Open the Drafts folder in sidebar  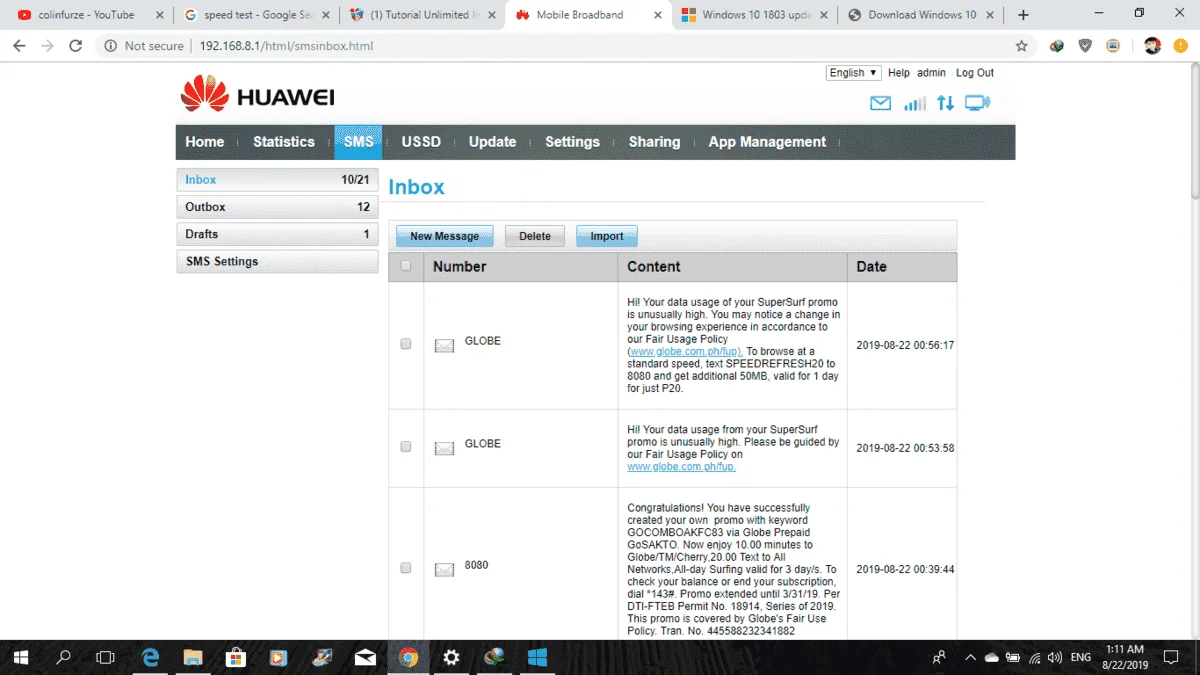tap(277, 234)
